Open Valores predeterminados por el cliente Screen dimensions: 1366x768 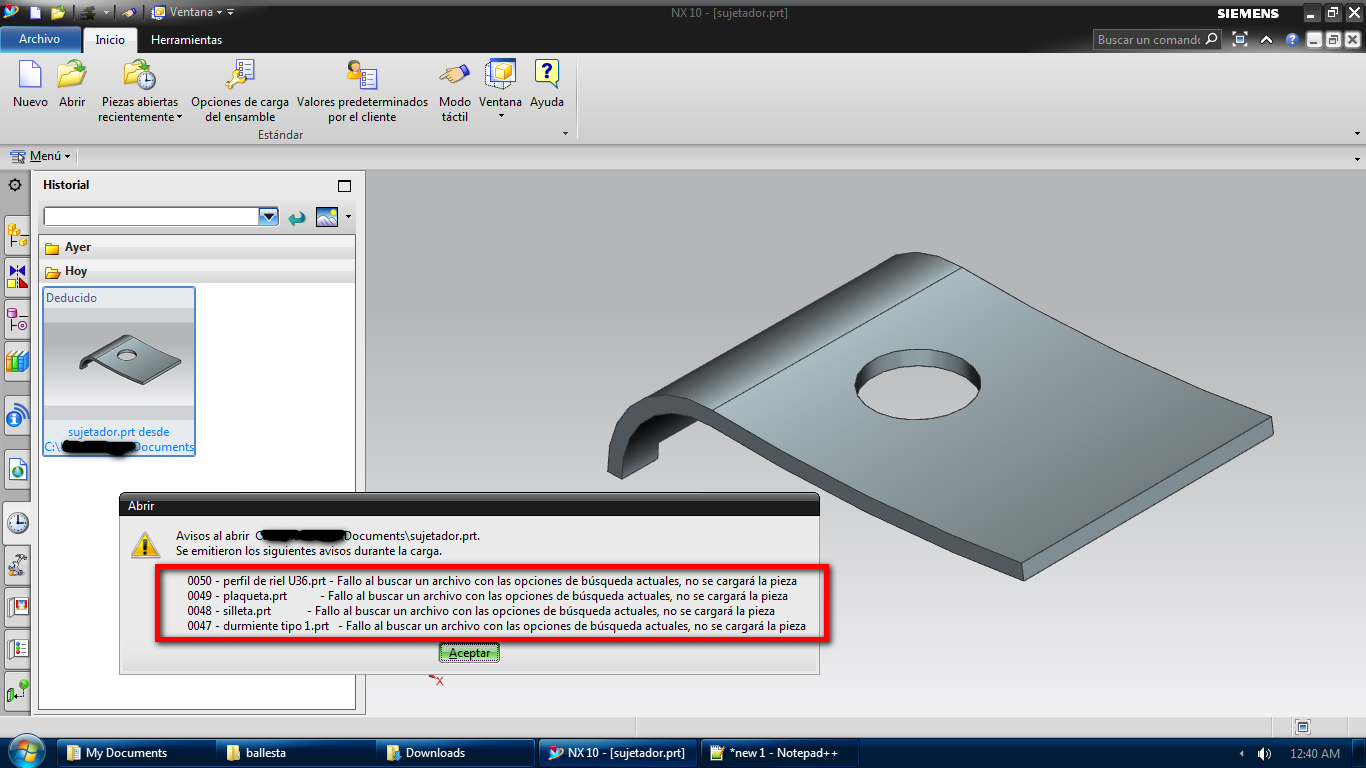click(x=362, y=91)
